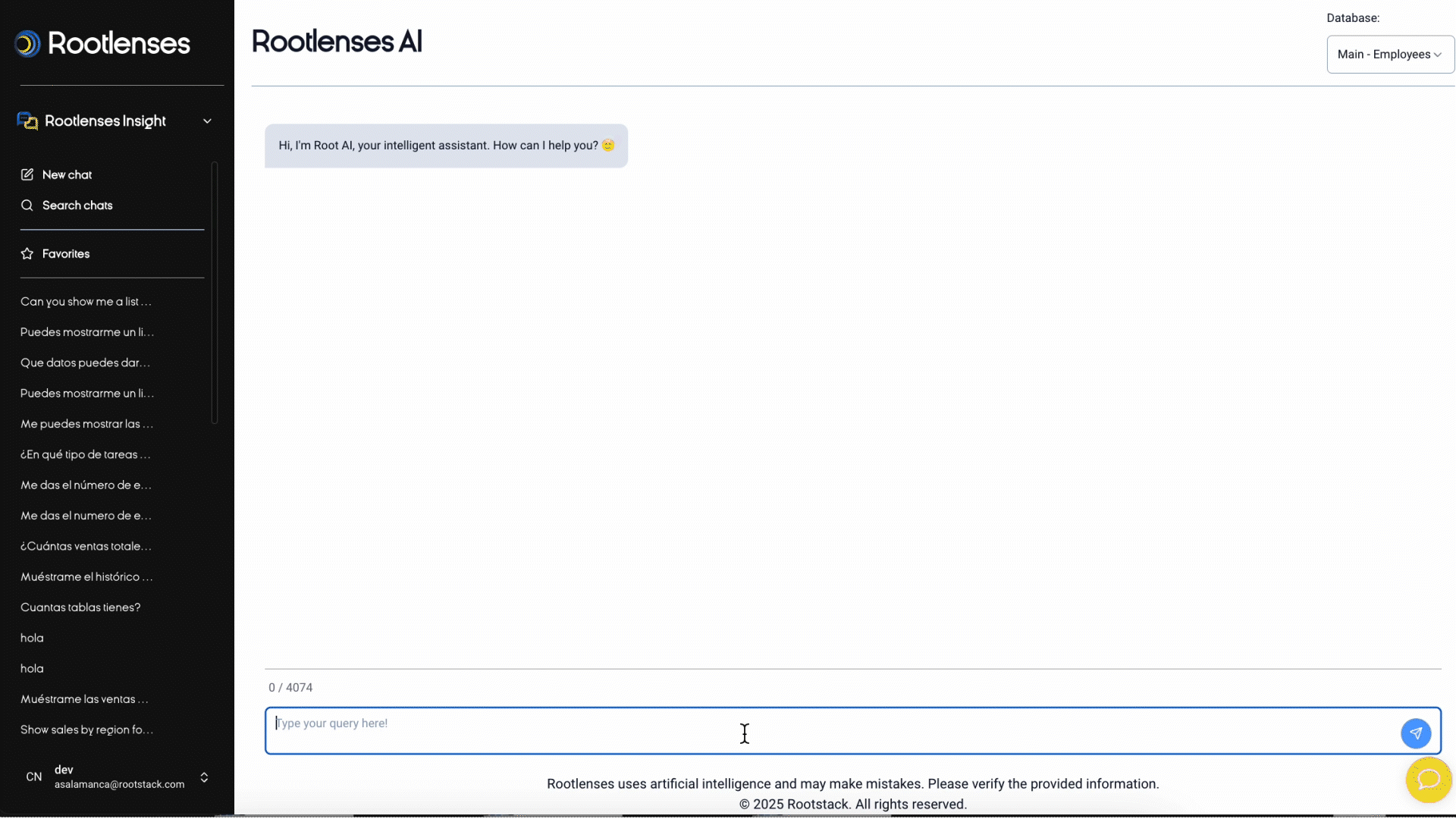Screen dimensions: 1456x819
Task: Open chat '¿Cuántas ventas totale…'
Action: [x=86, y=547]
